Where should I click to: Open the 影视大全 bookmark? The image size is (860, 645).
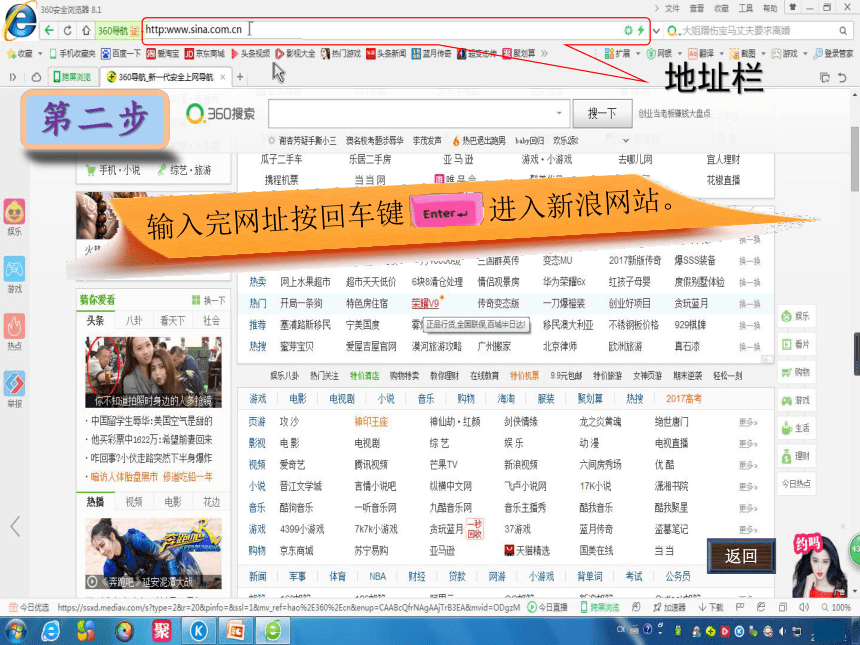click(296, 53)
